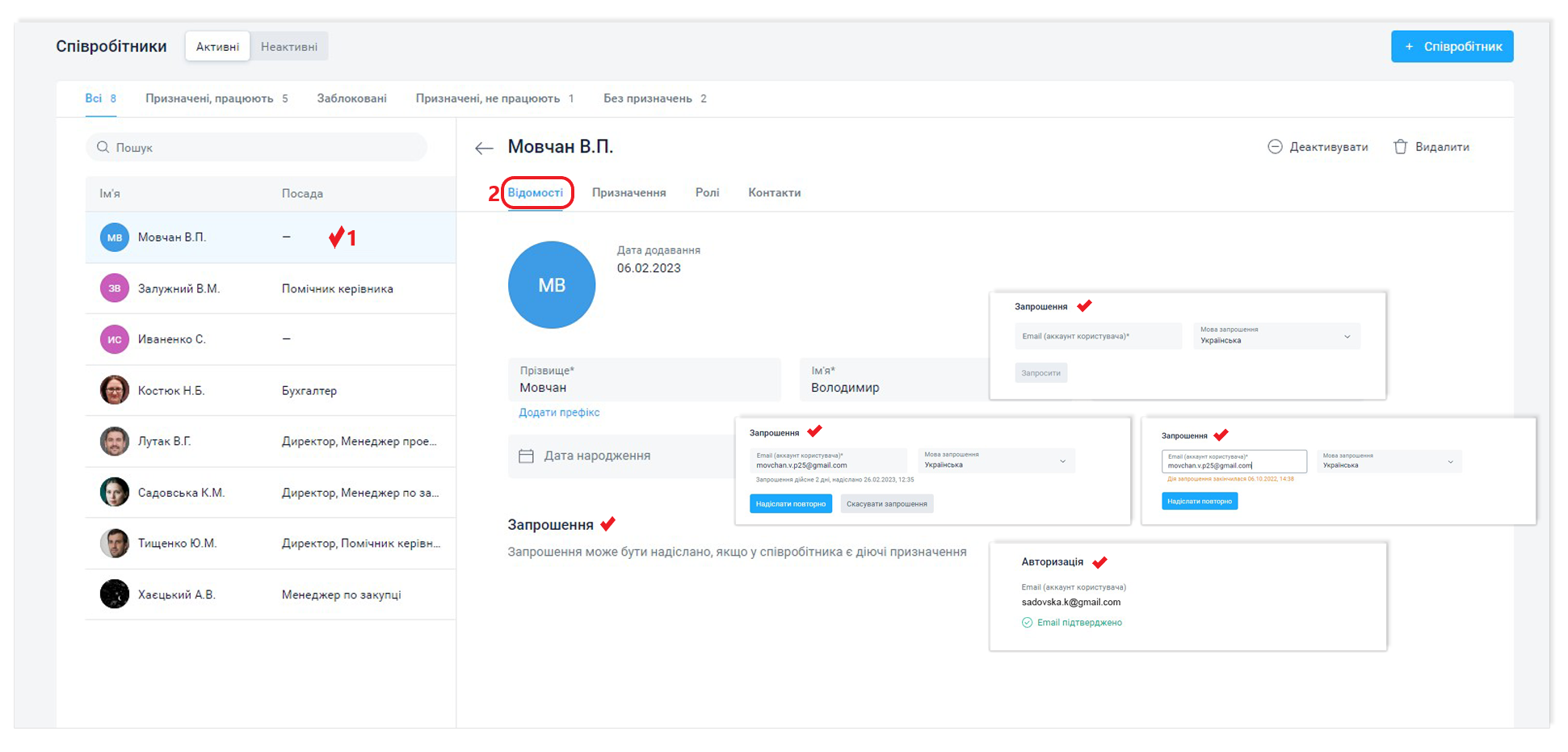Viewport: 1568px width, 752px height.
Task: Switch to Неактивні employees toggle
Action: pyautogui.click(x=289, y=47)
